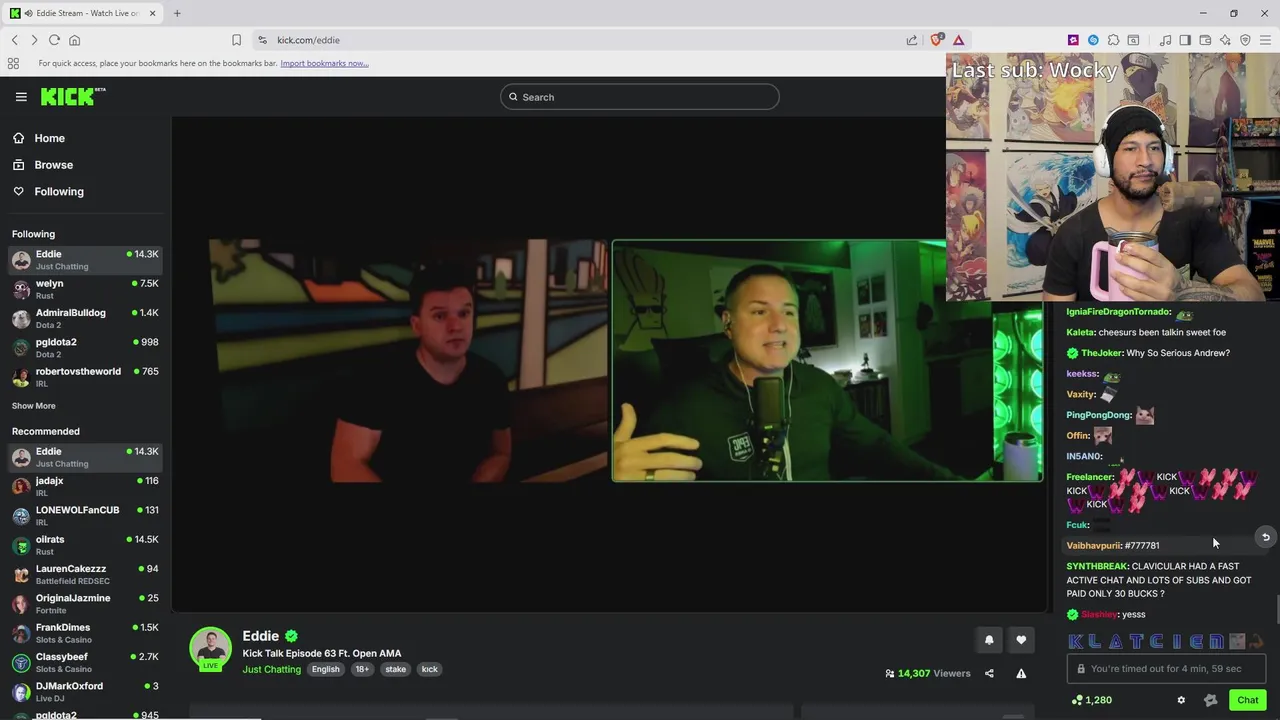
Task: Expand Show More under Following
Action: point(34,406)
